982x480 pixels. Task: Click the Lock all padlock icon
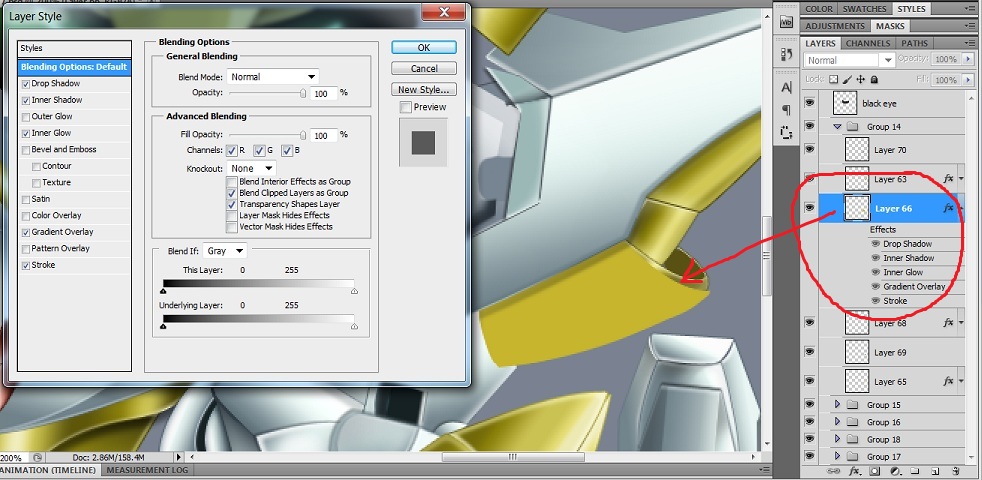(x=874, y=80)
